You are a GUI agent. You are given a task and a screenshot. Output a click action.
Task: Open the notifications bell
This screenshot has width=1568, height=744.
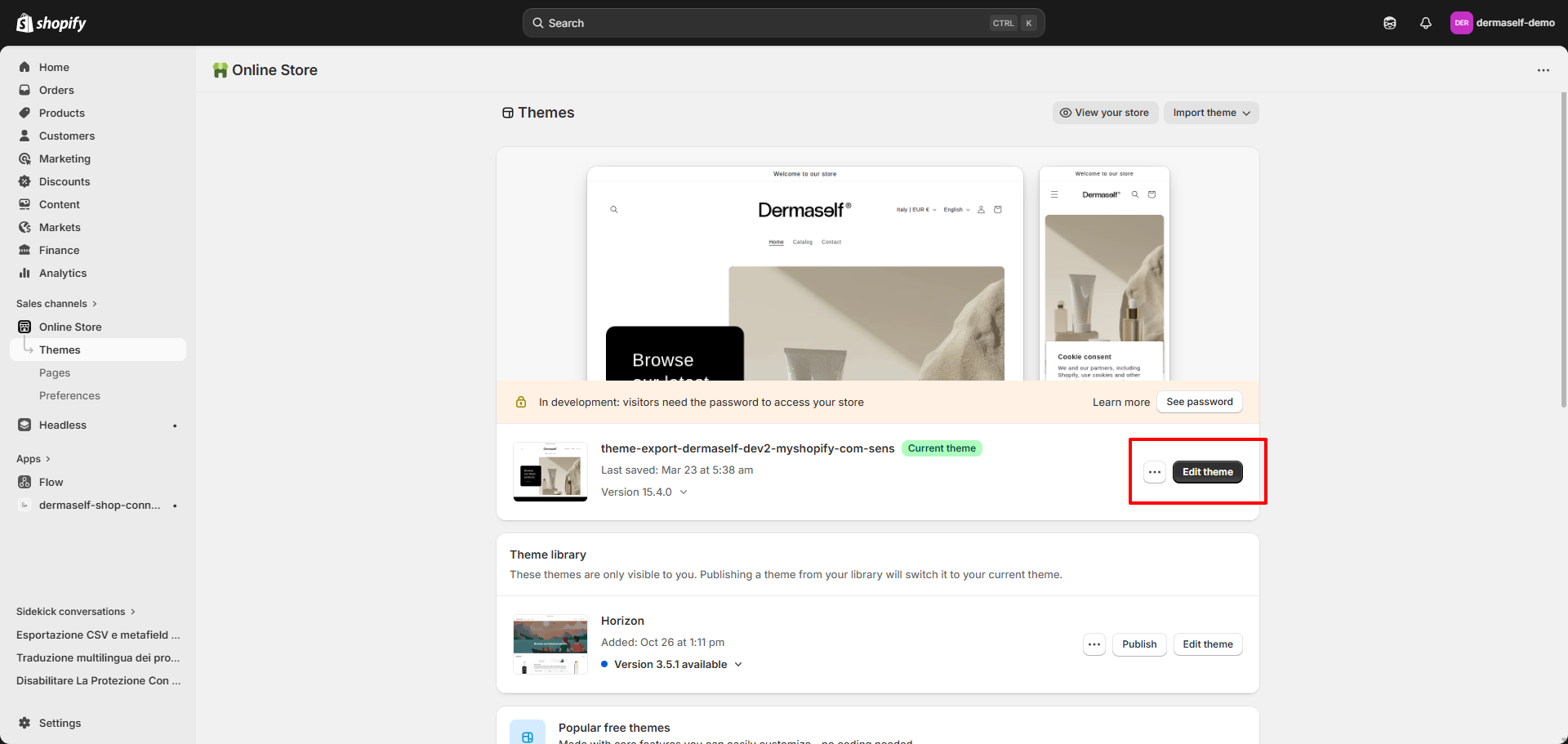[1426, 23]
